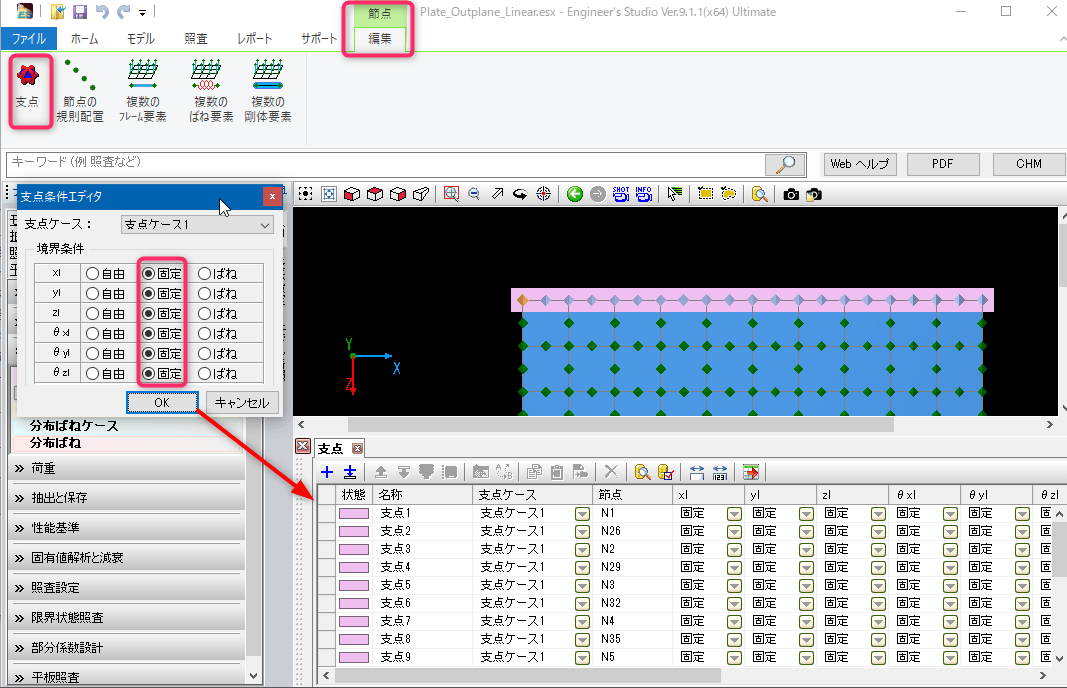The image size is (1067, 688).
Task: Switch to the 照査 ribbon tab
Action: tap(196, 38)
